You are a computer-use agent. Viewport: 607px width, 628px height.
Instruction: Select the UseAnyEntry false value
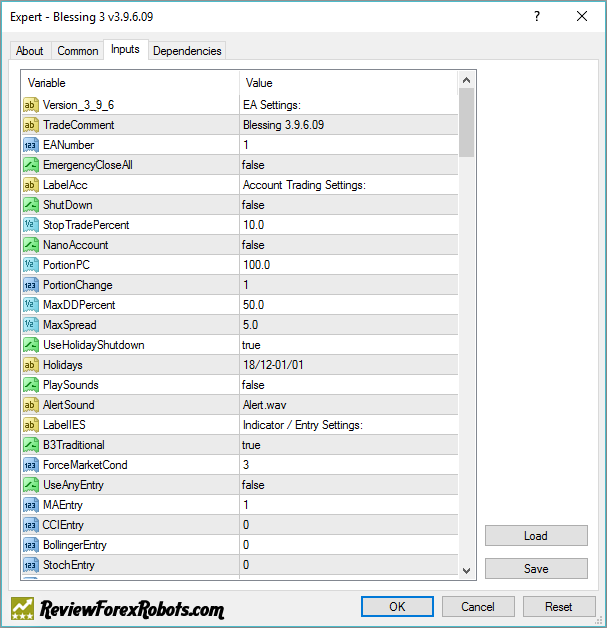point(253,485)
